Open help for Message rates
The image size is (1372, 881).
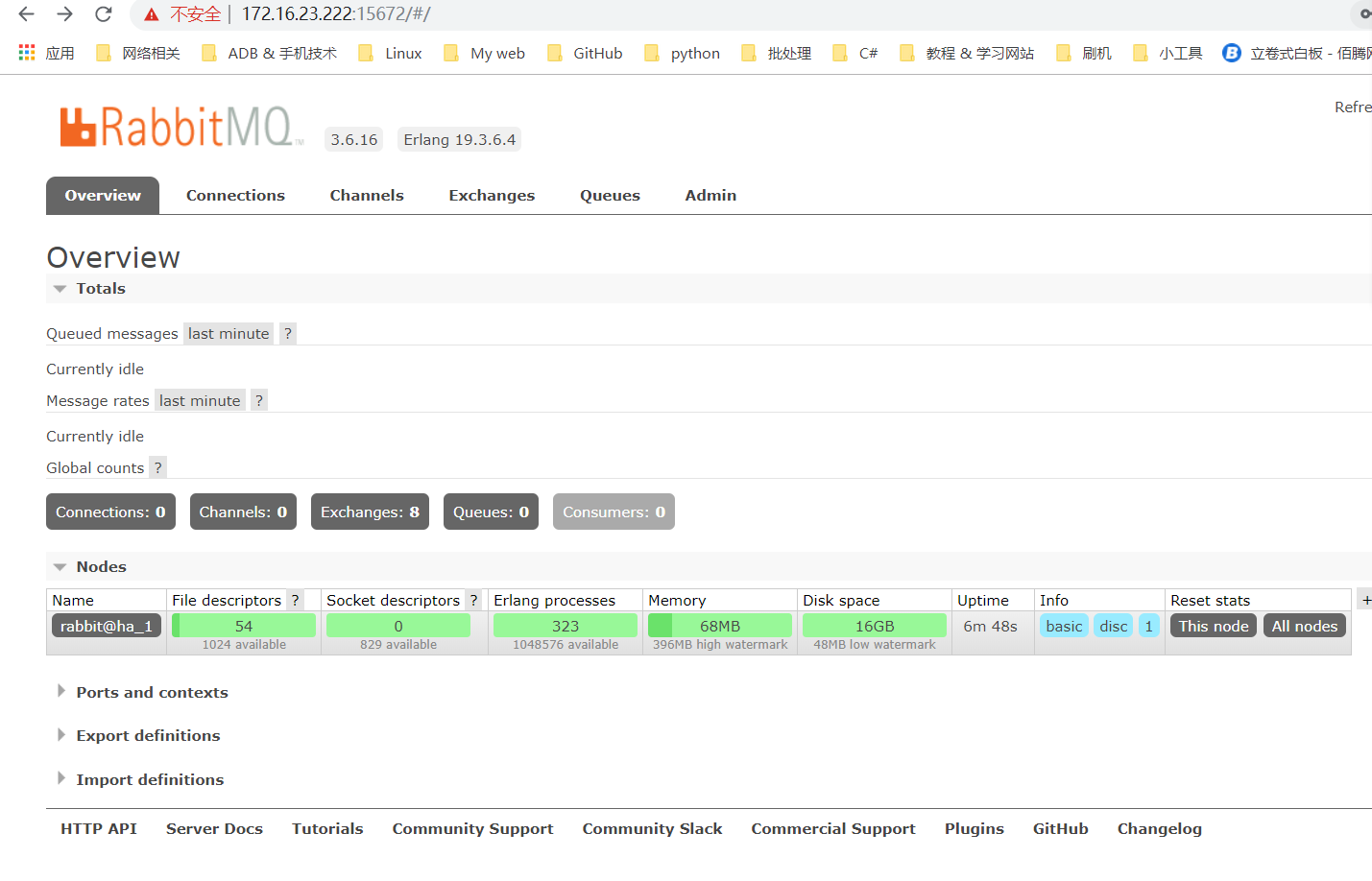pos(258,400)
